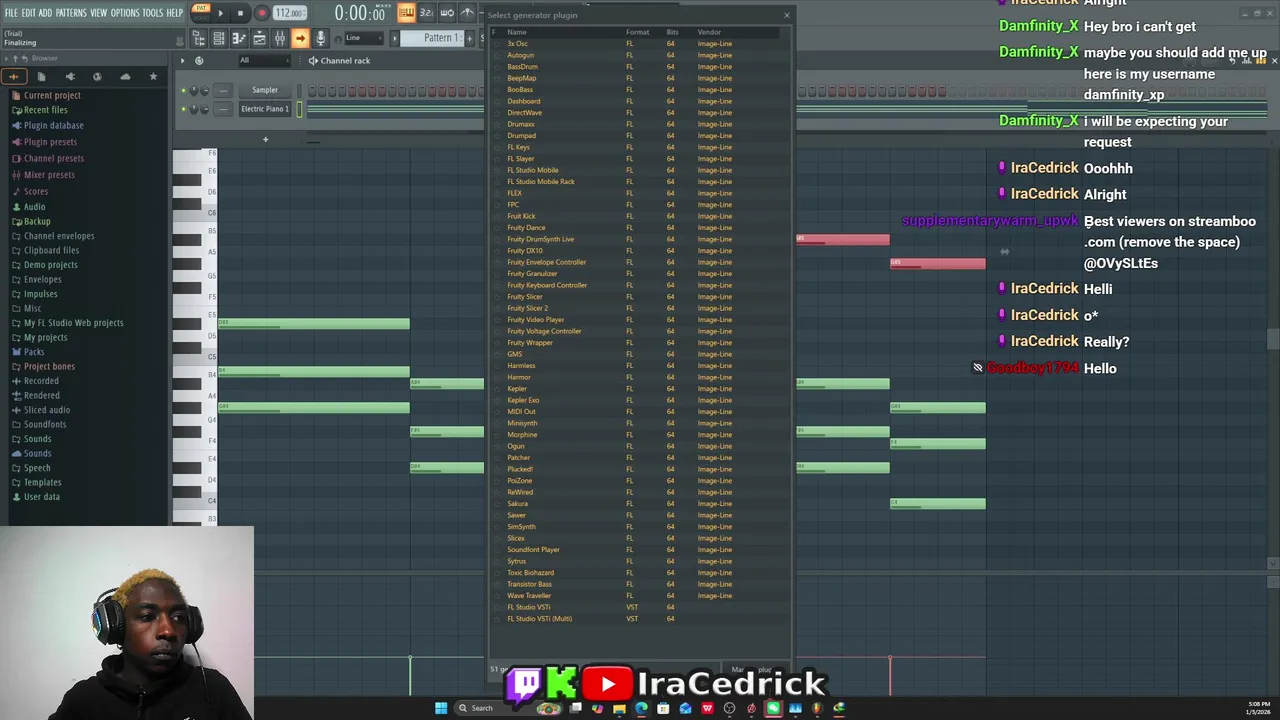Toggle Electric Piano 1 channel select indicator
The image size is (1280, 720).
(299, 109)
